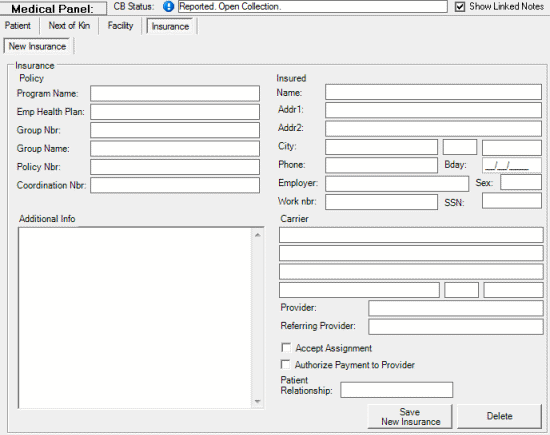Open the Next of Kin tab
Screen dimensions: 550x435
click(x=69, y=26)
